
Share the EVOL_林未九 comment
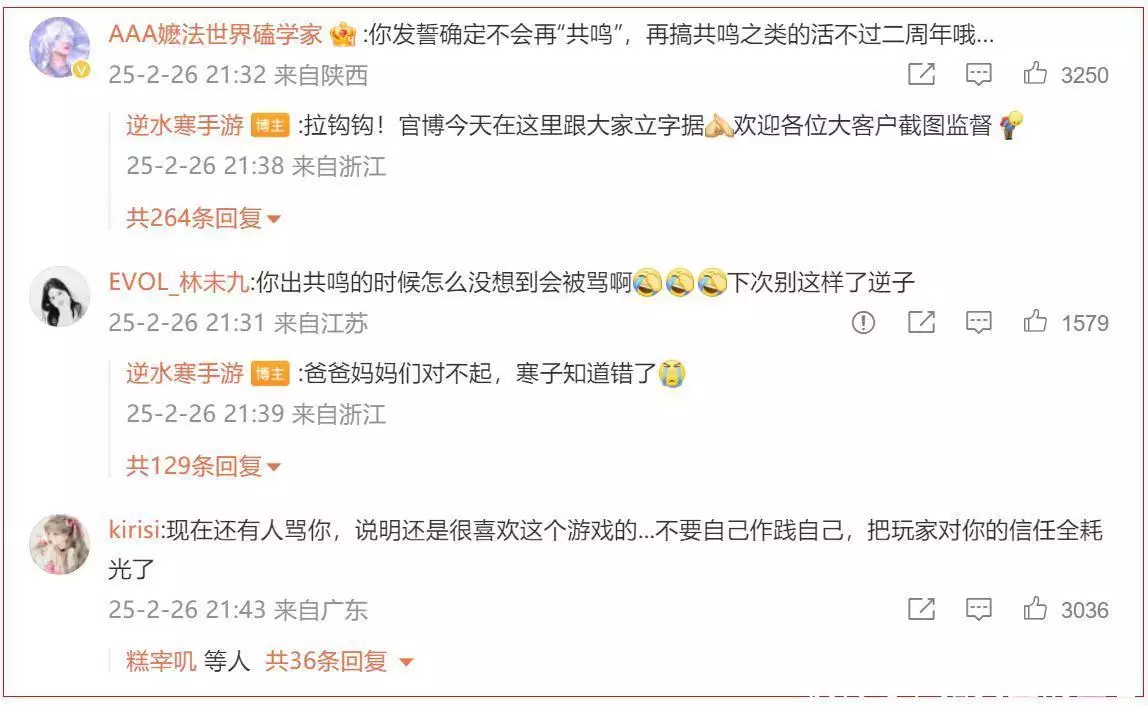[x=921, y=322]
